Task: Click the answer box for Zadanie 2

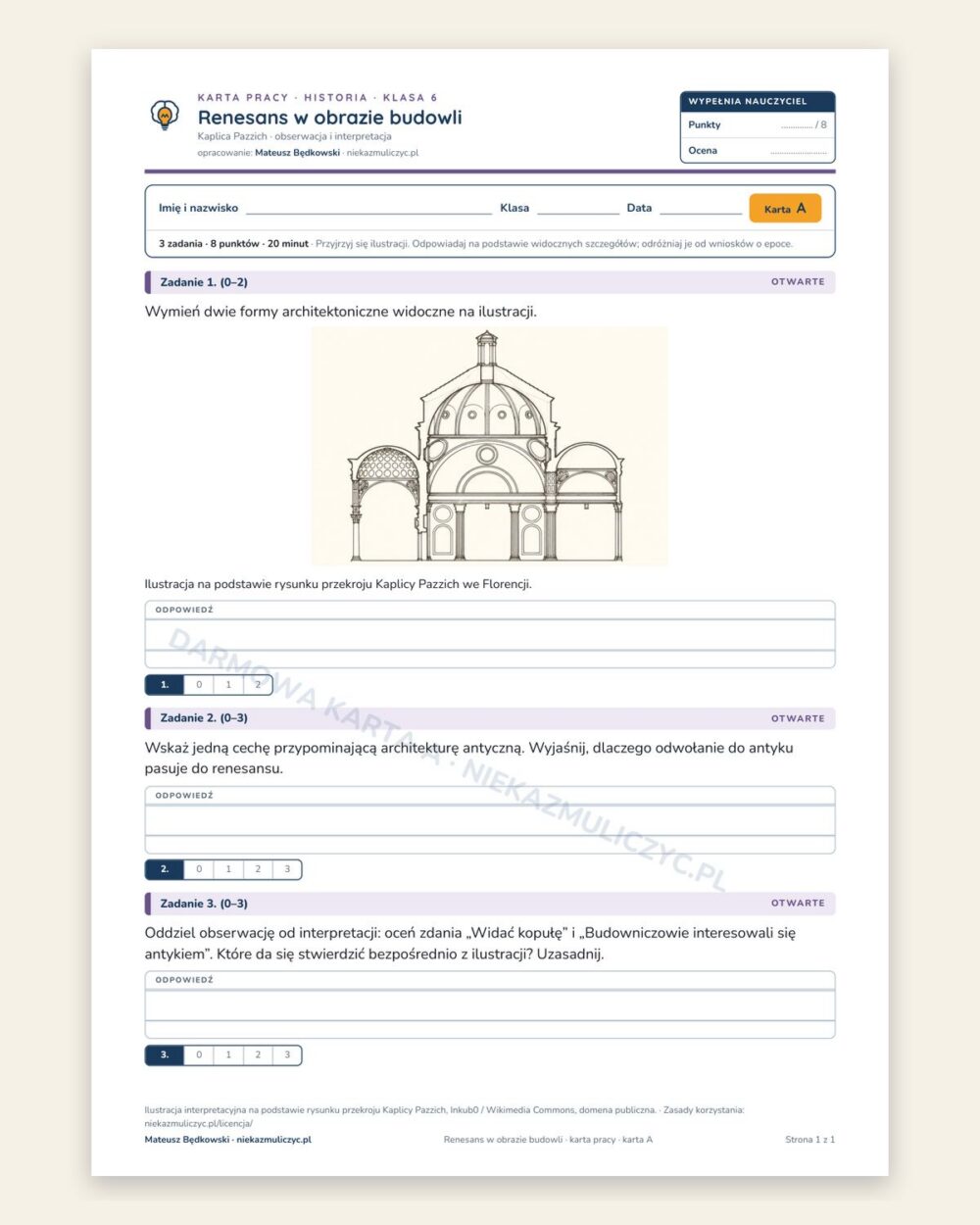Action: tap(490, 819)
